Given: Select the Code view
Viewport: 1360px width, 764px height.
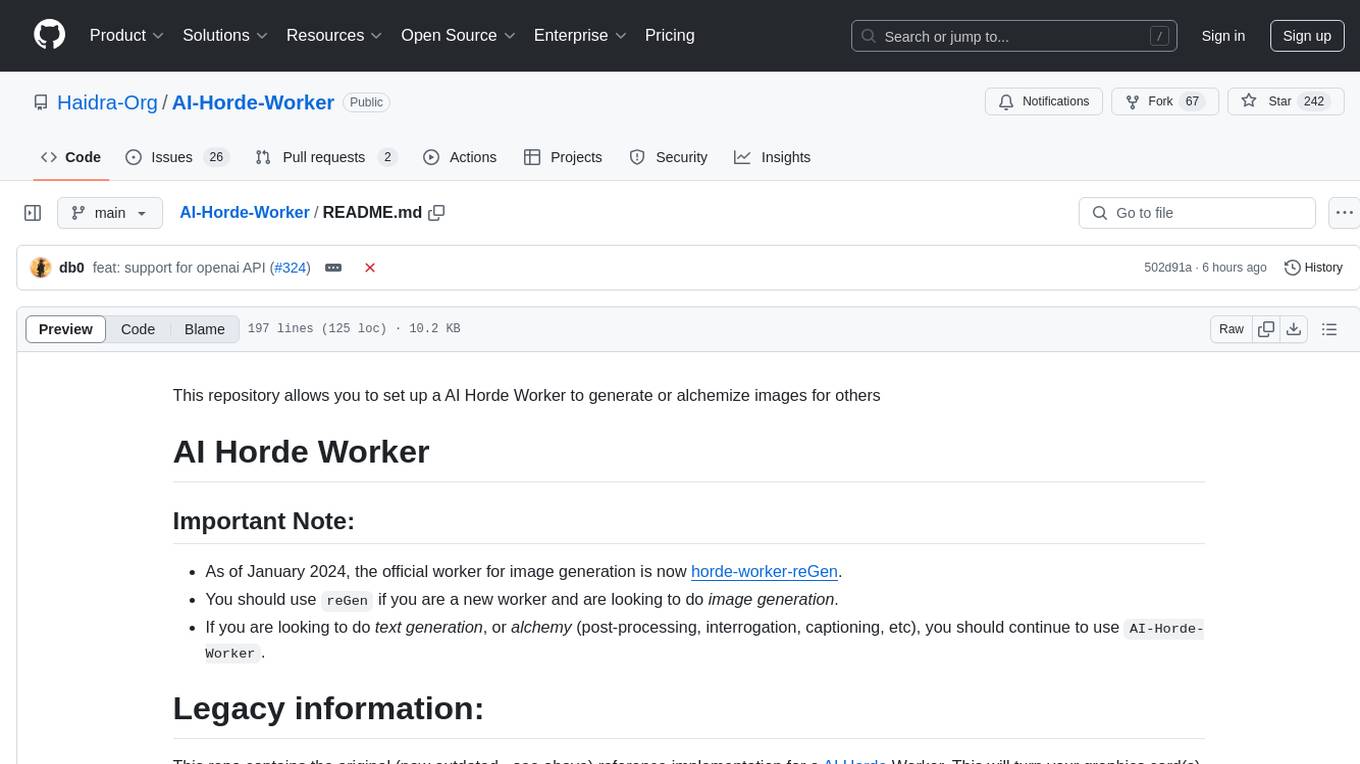Looking at the screenshot, I should click(x=138, y=329).
